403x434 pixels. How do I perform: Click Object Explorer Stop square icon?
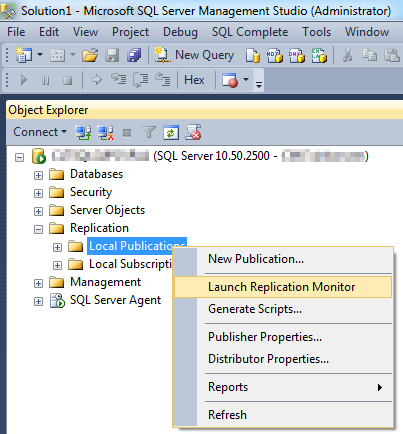click(127, 133)
